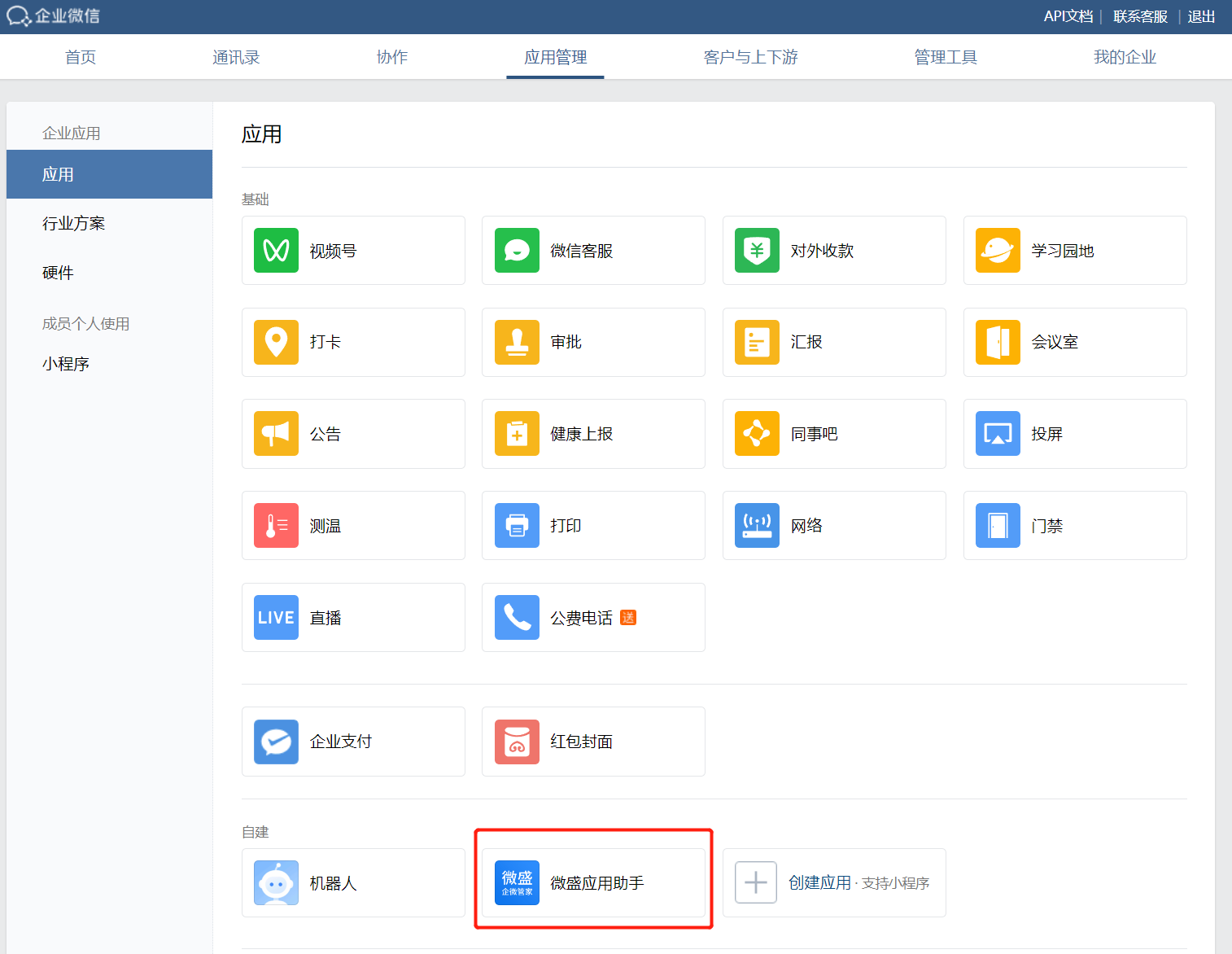Click the 微盛应用助手 label
The width and height of the screenshot is (1232, 954).
pyautogui.click(x=597, y=882)
